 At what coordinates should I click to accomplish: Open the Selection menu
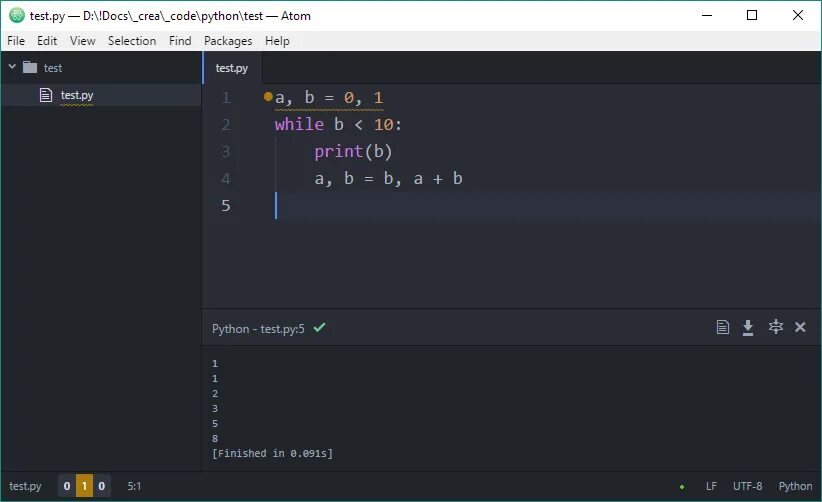pos(132,41)
